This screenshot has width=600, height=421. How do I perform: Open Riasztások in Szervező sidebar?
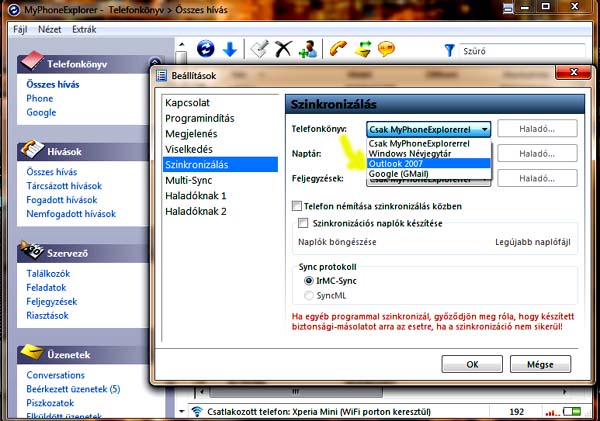[47, 315]
